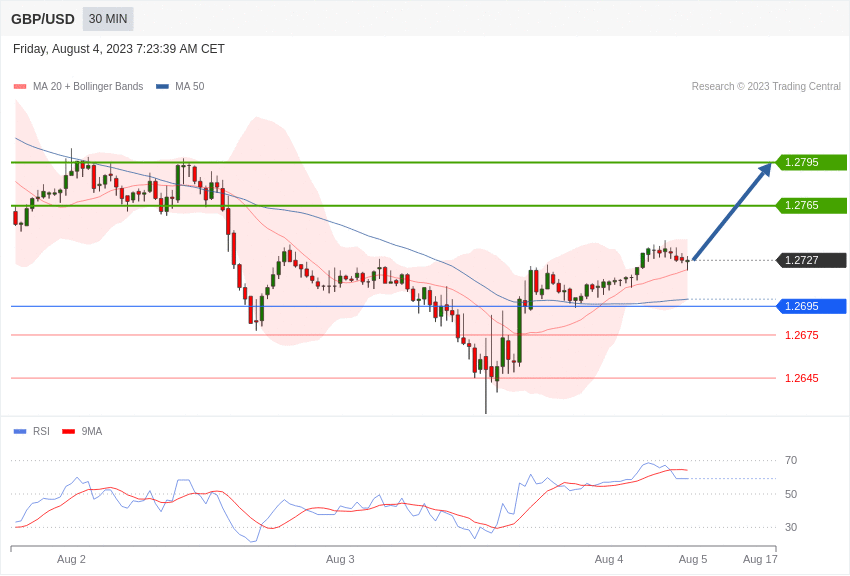The width and height of the screenshot is (850, 576).
Task: Click the Aug 4 date axis label
Action: pos(609,559)
